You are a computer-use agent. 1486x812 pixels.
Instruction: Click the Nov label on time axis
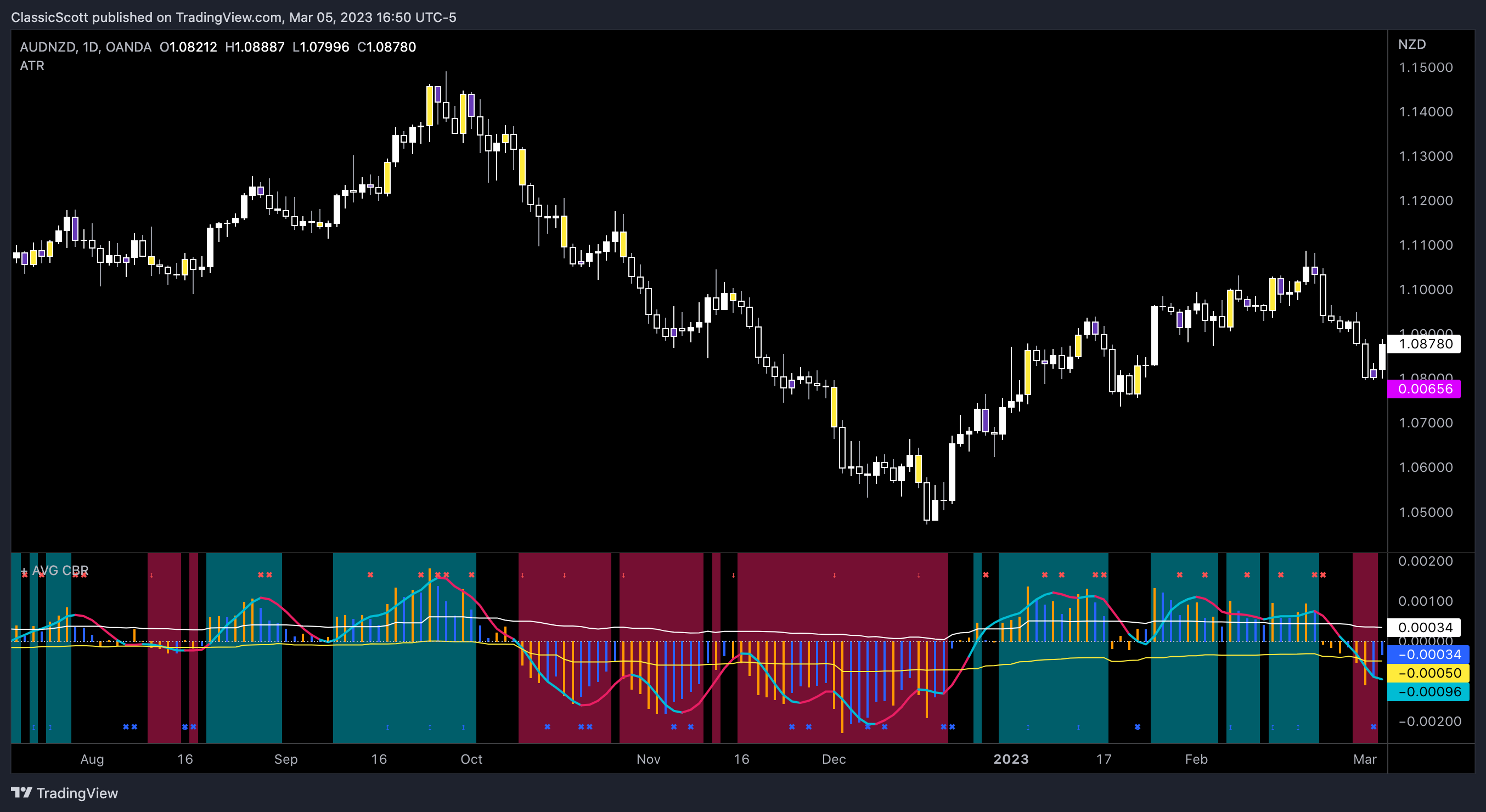[x=649, y=759]
